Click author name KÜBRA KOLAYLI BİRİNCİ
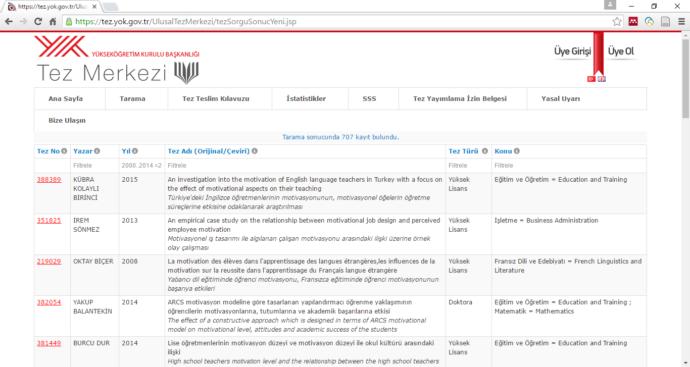 point(86,188)
